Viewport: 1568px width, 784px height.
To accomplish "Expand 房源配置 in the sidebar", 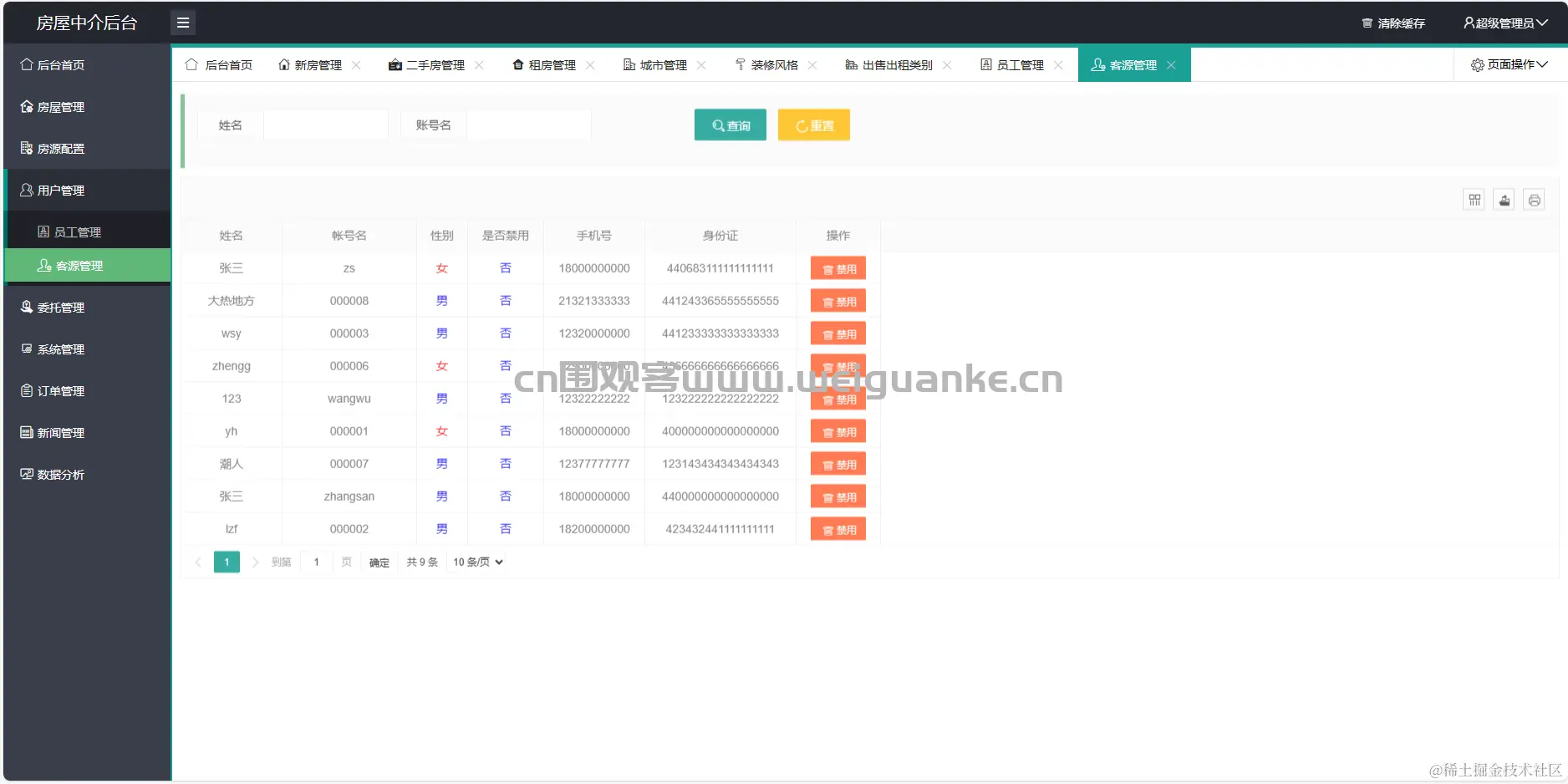I will [x=87, y=149].
